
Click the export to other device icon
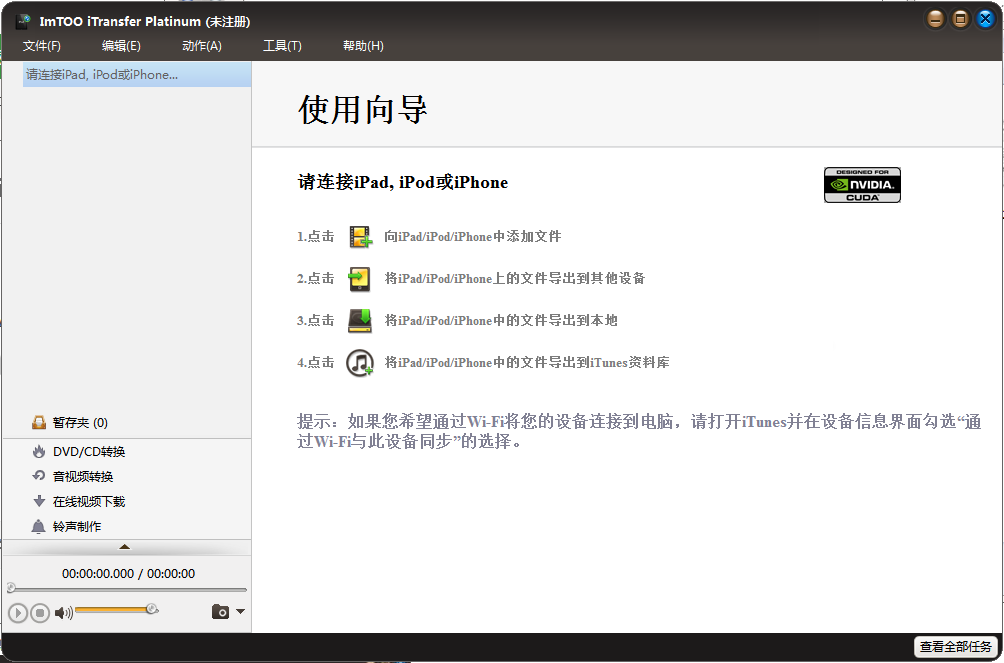pos(360,279)
